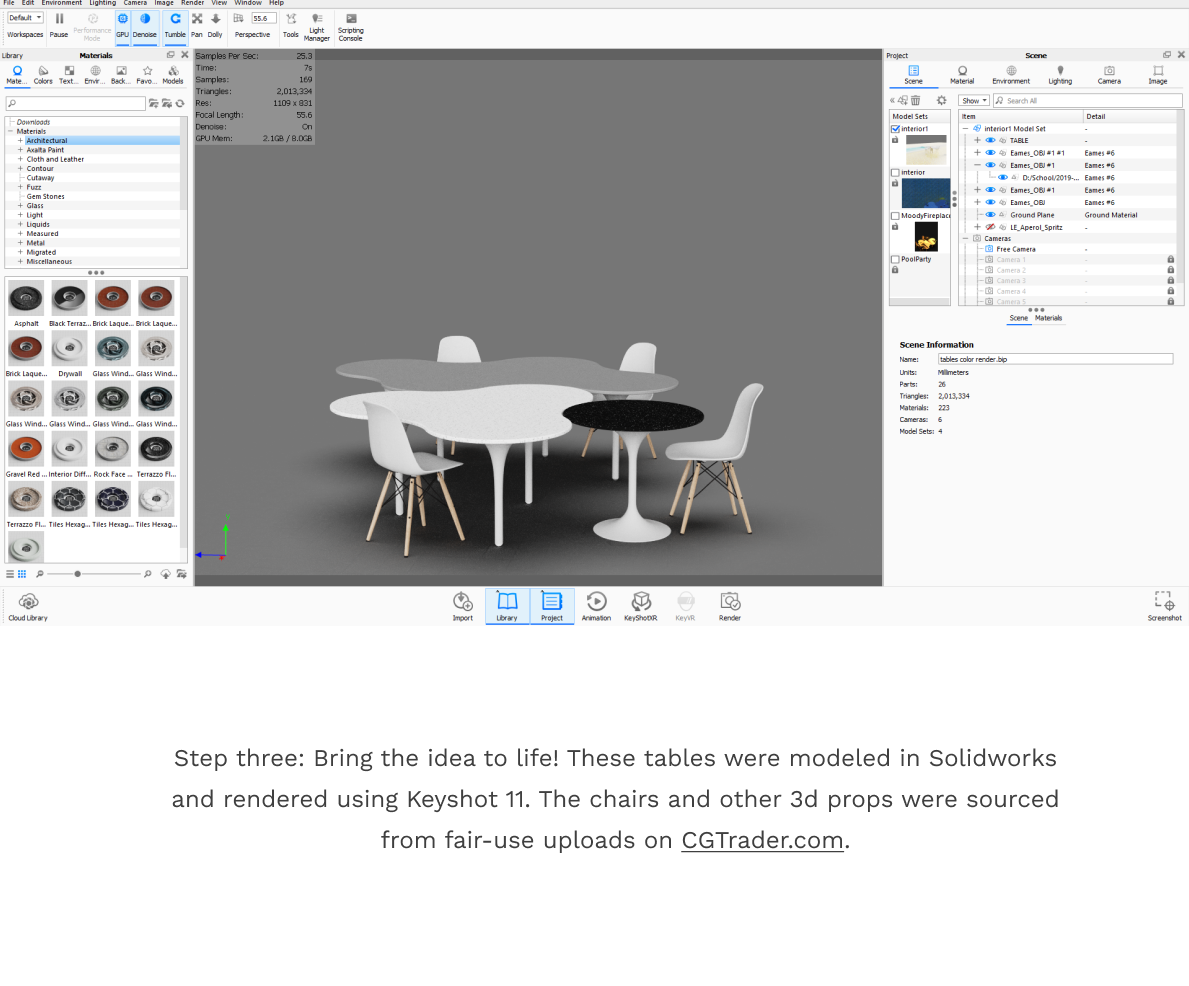This screenshot has width=1189, height=986.
Task: Toggle the Denoise option
Action: (145, 26)
